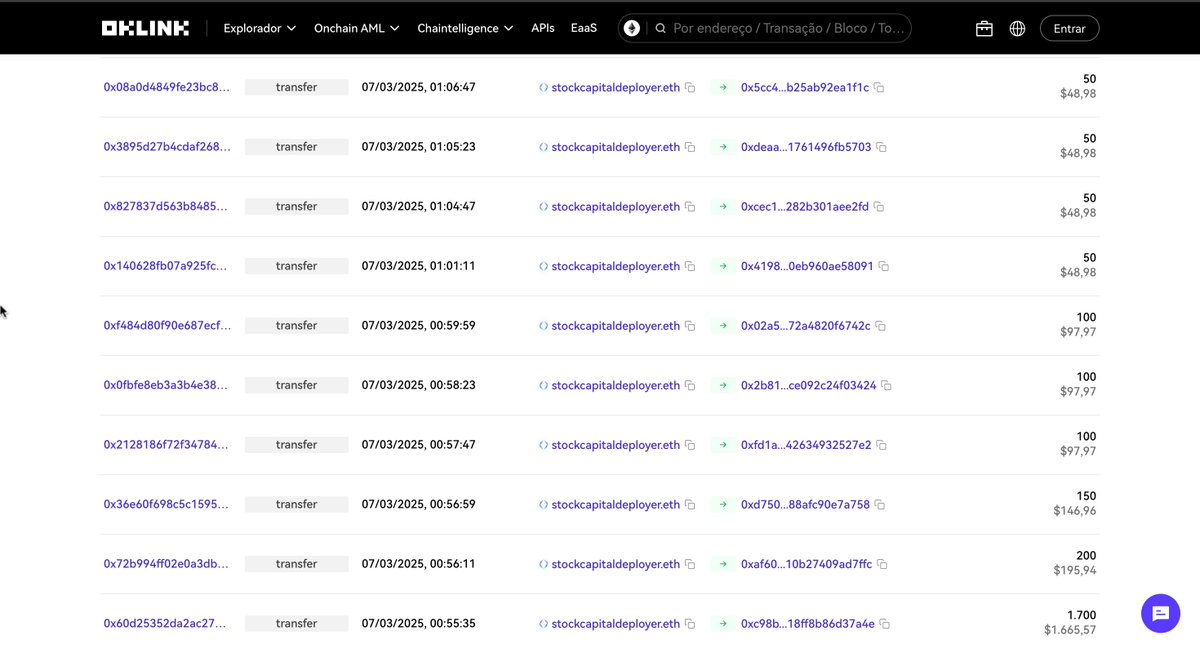The width and height of the screenshot is (1200, 653).
Task: Copy recipient address 0x4198...0eb960ae58091
Action: pyautogui.click(x=884, y=267)
